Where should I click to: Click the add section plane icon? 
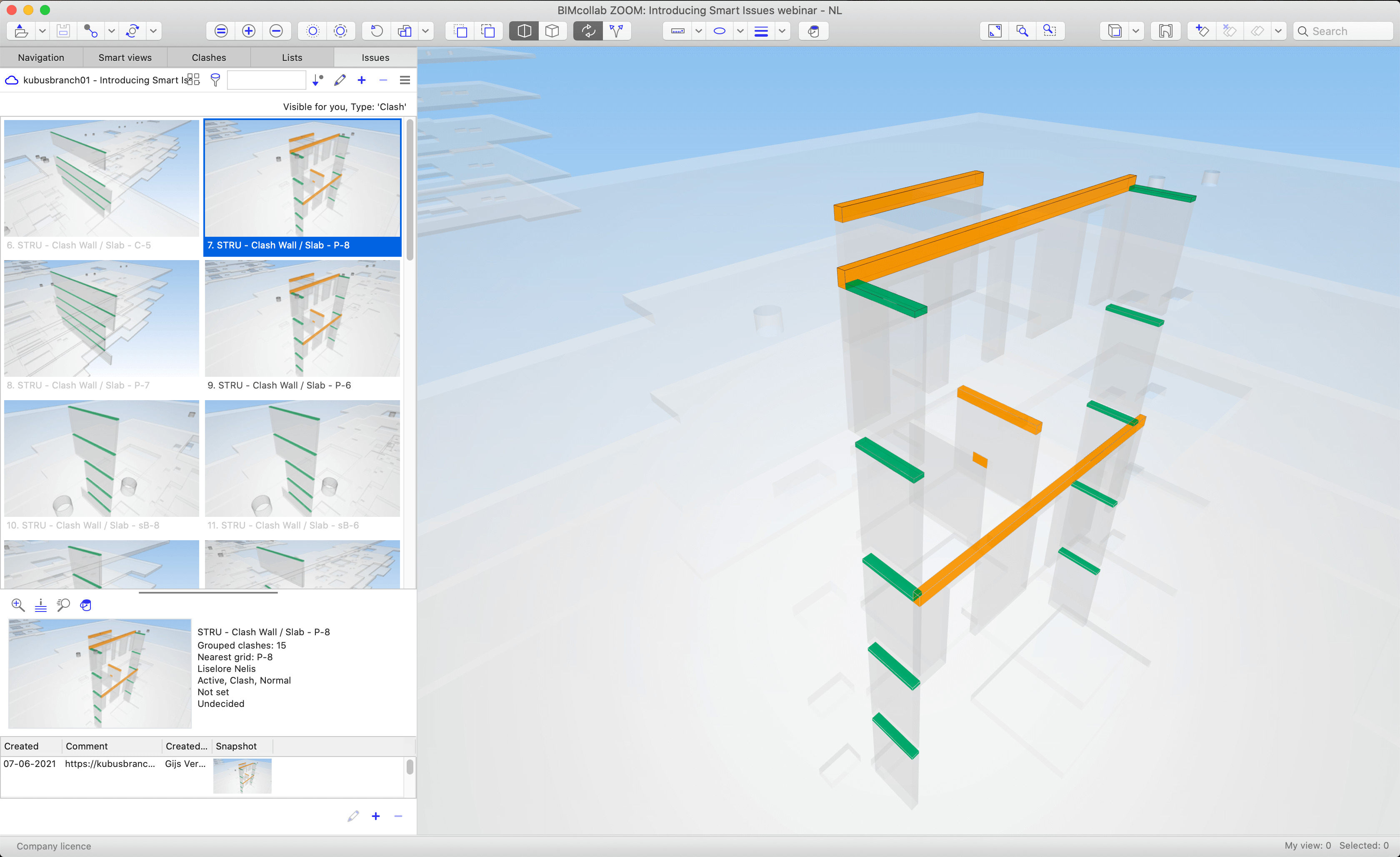click(x=1202, y=31)
